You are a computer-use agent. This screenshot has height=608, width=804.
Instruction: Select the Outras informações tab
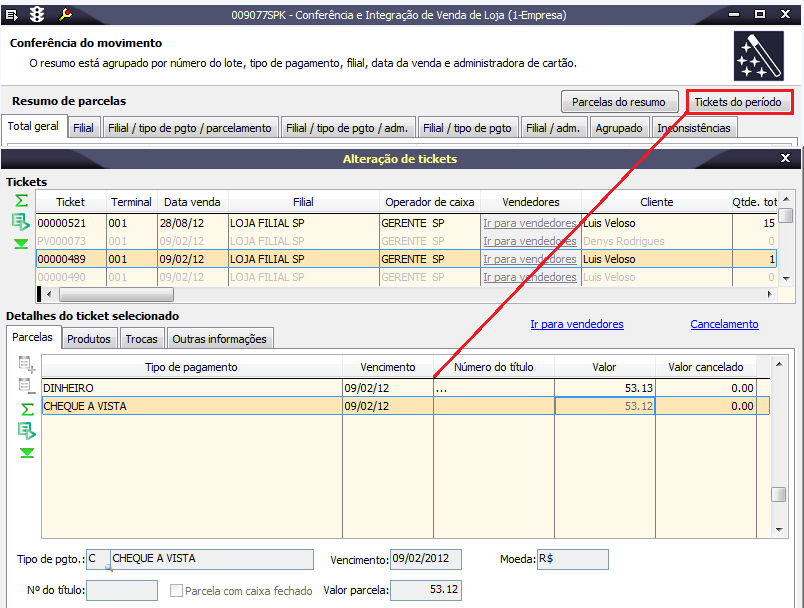click(219, 339)
